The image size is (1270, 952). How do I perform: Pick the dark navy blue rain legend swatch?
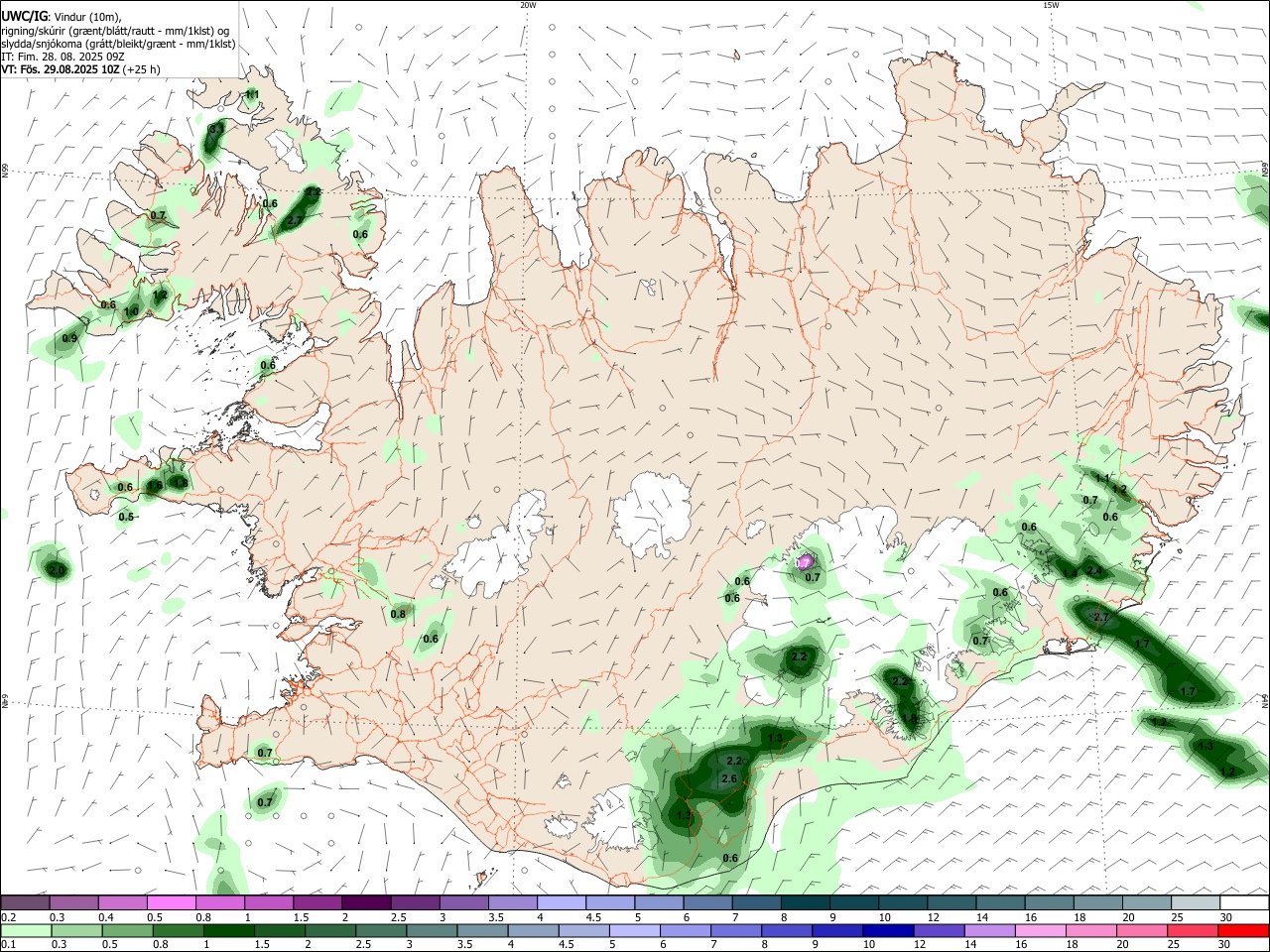tap(886, 931)
